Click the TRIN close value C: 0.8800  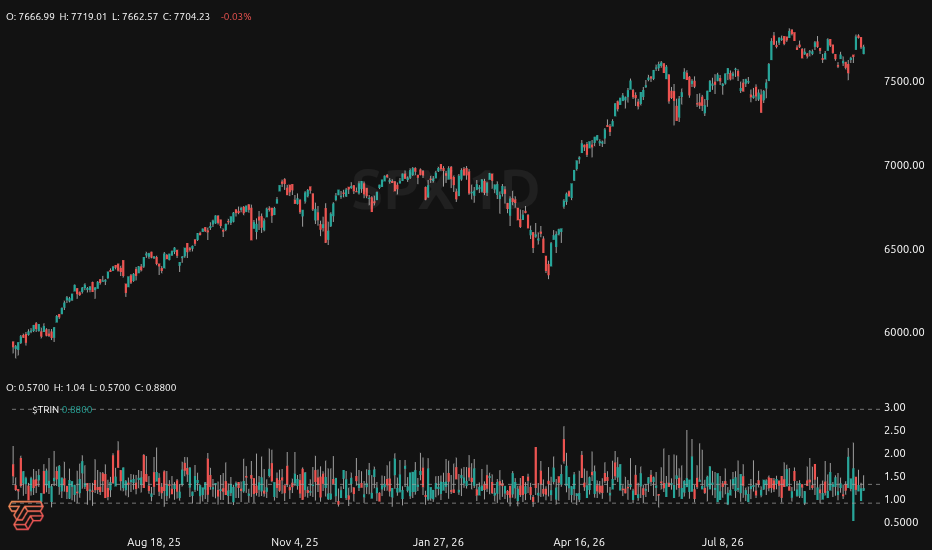tap(155, 388)
